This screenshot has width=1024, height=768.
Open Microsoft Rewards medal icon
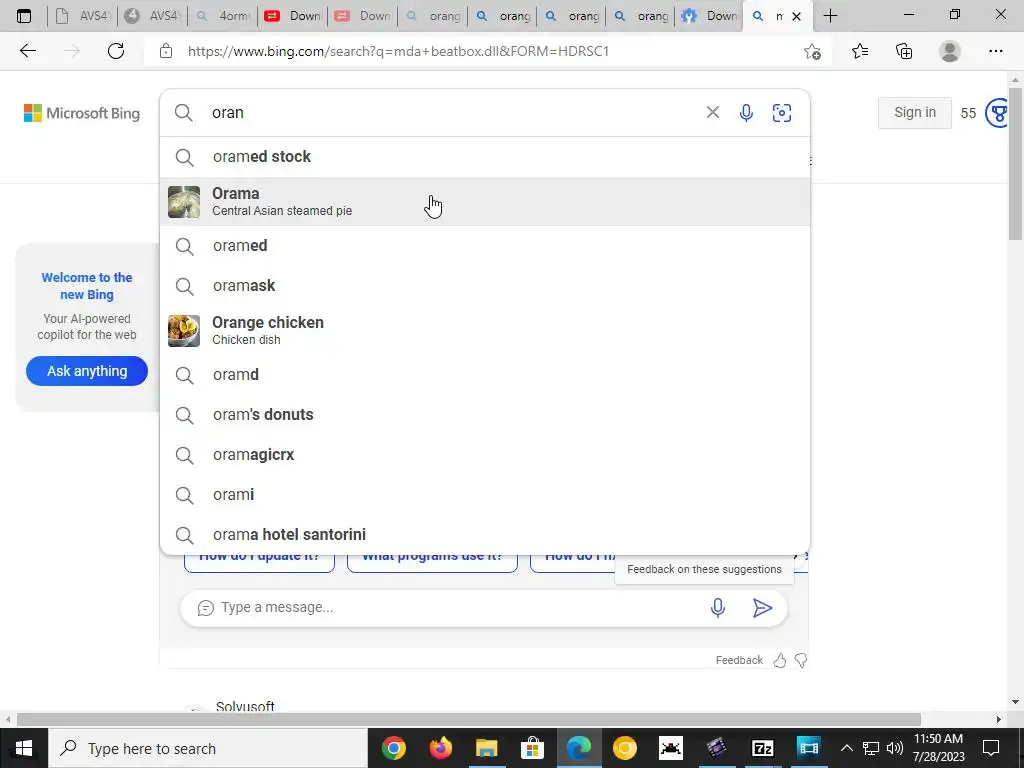[997, 113]
